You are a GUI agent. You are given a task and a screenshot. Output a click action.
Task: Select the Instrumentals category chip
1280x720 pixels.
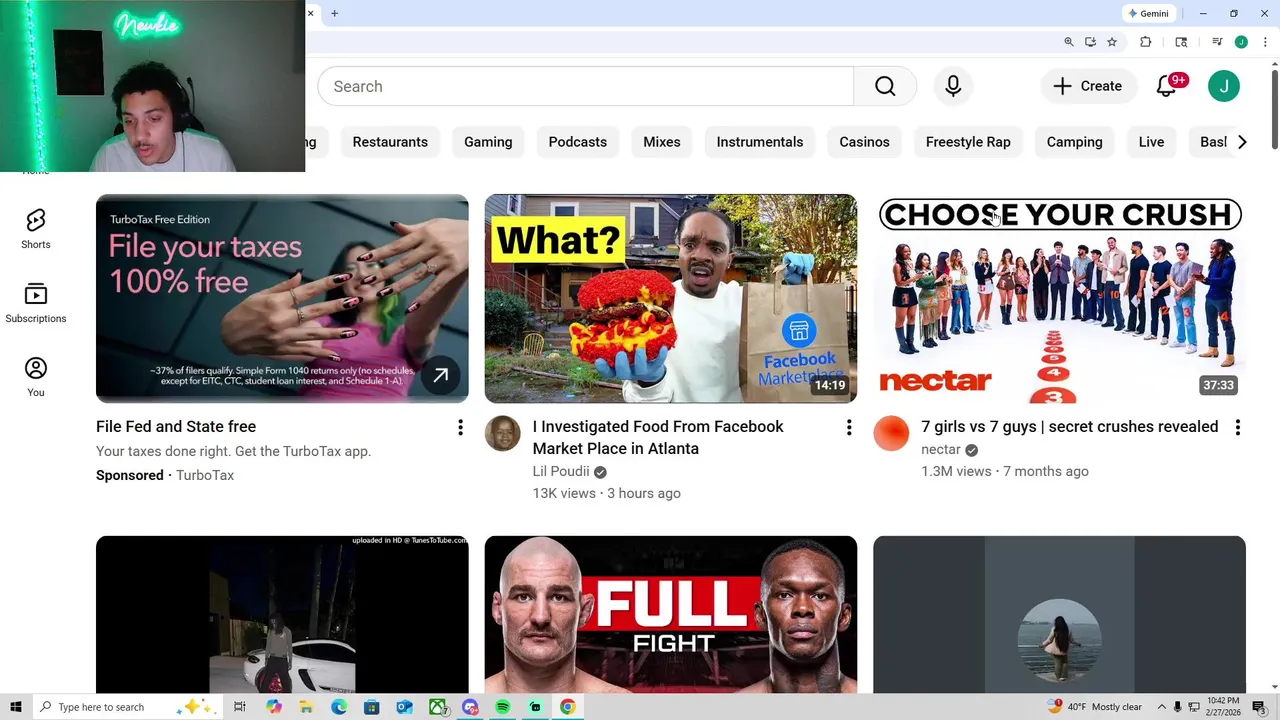tap(760, 142)
